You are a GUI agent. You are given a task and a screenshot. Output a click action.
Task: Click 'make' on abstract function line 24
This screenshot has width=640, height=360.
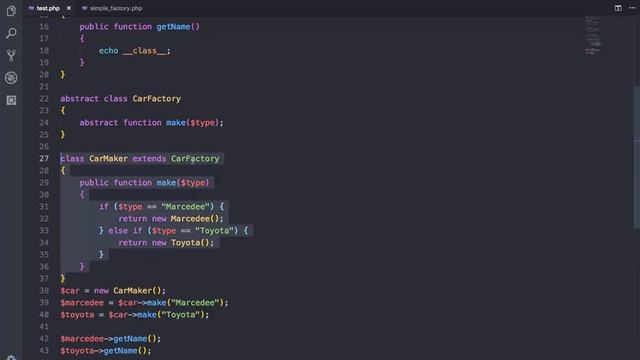pyautogui.click(x=176, y=122)
